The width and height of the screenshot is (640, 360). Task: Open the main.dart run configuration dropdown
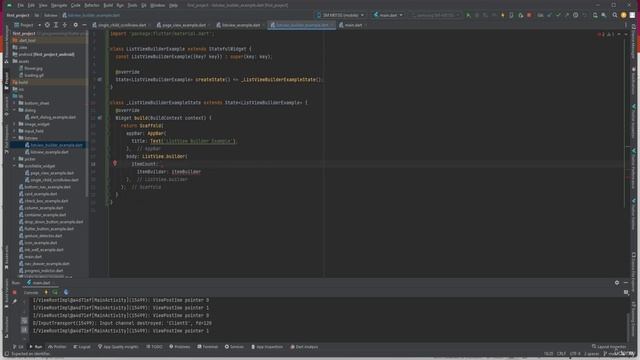(388, 15)
